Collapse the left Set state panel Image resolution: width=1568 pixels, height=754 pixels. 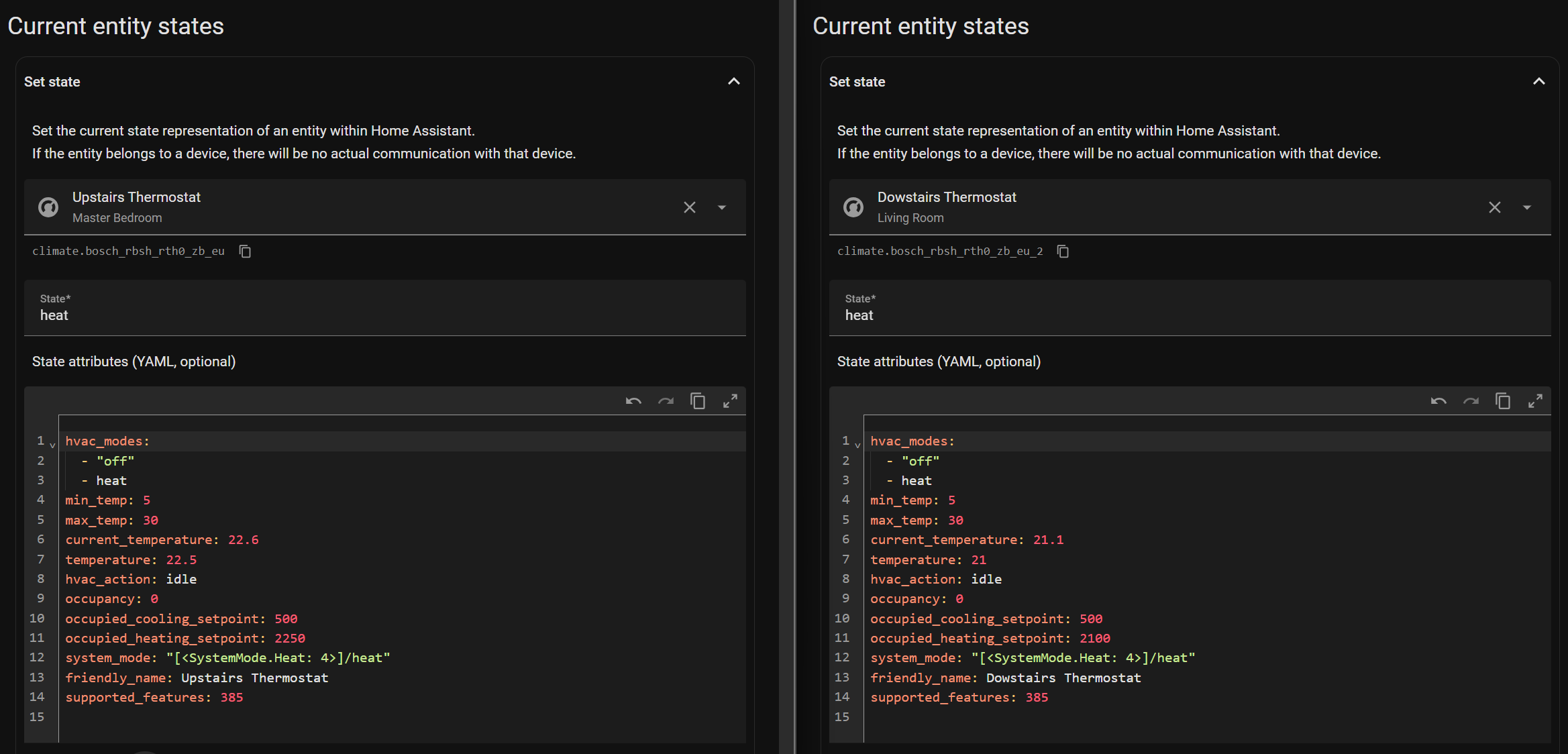click(x=734, y=82)
